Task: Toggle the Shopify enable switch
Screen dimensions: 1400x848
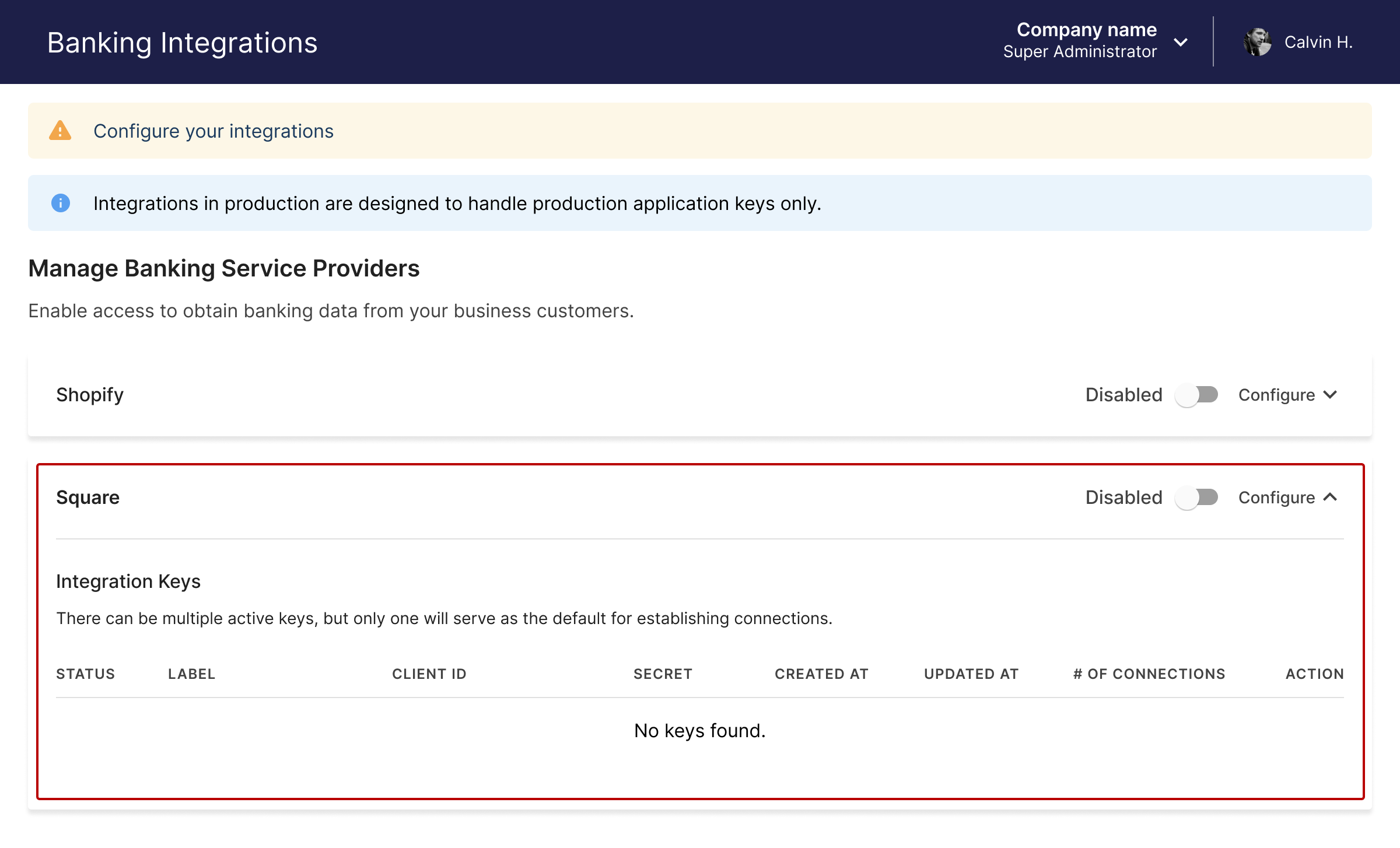Action: [x=1196, y=395]
